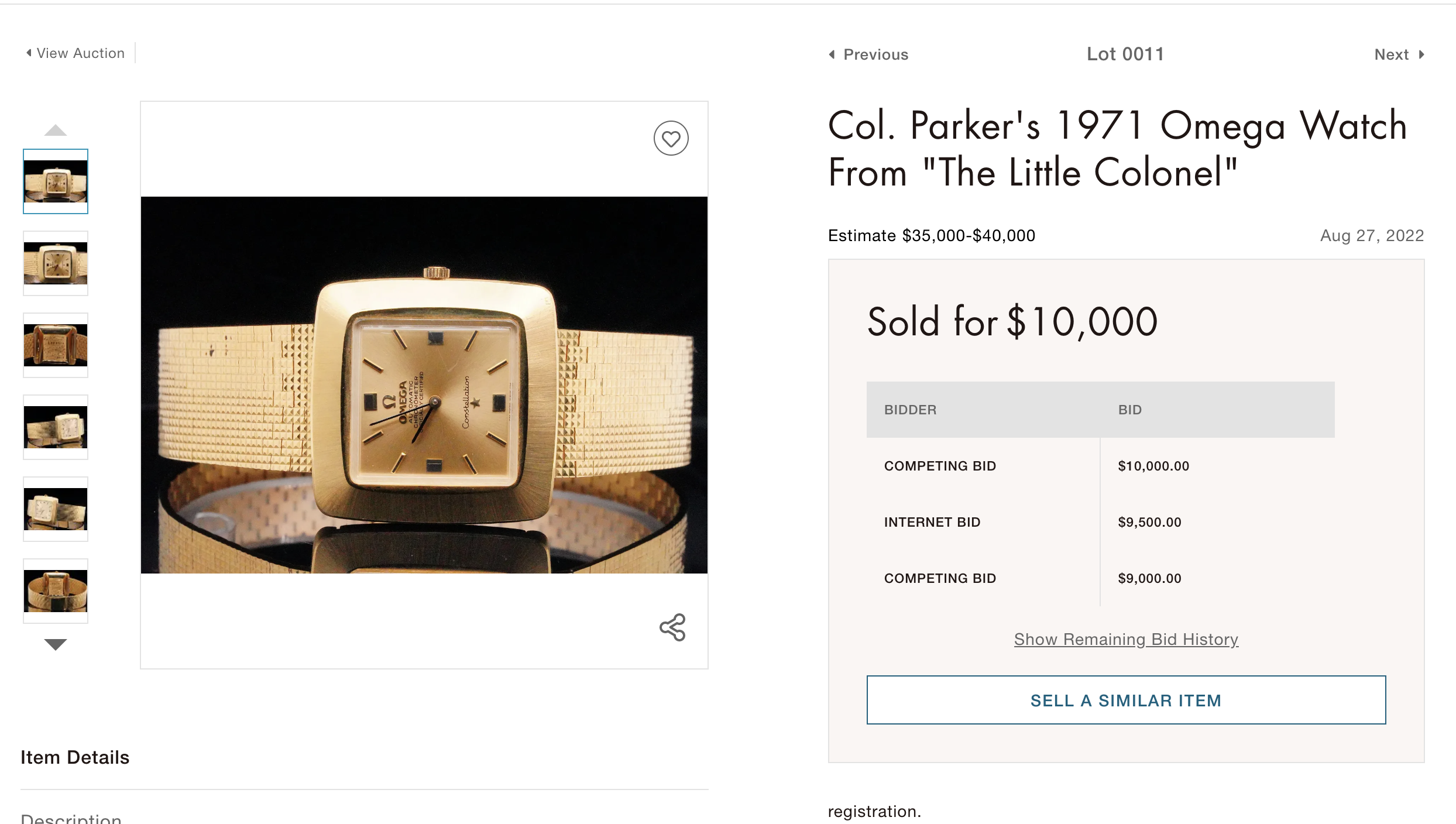Viewport: 1456px width, 824px height.
Task: Select the second watch thumbnail
Action: point(56,263)
